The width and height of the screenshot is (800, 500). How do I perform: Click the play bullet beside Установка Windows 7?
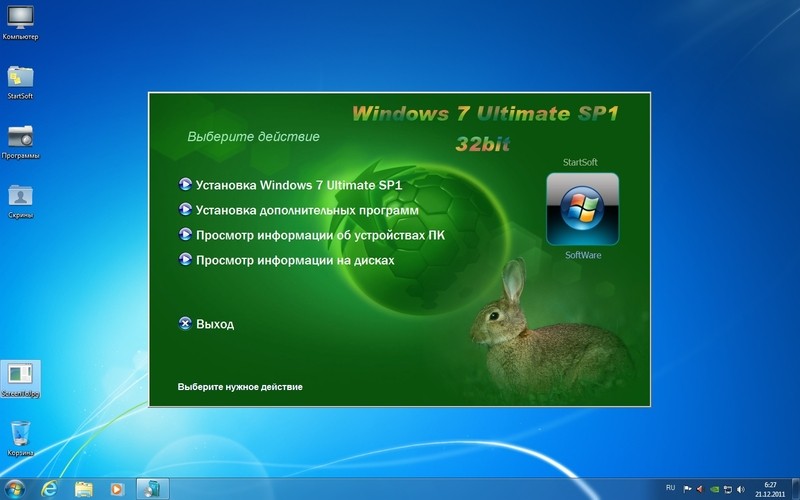[x=185, y=184]
